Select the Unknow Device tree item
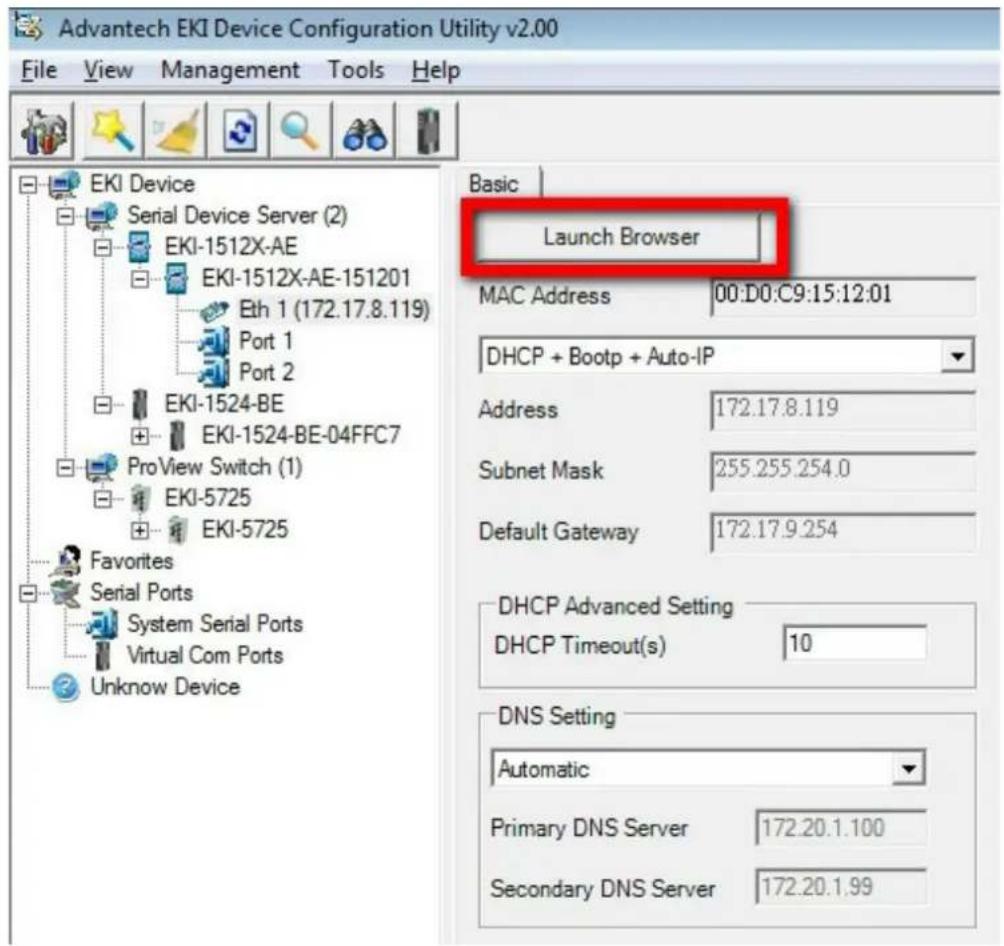1004x946 pixels. [x=165, y=687]
